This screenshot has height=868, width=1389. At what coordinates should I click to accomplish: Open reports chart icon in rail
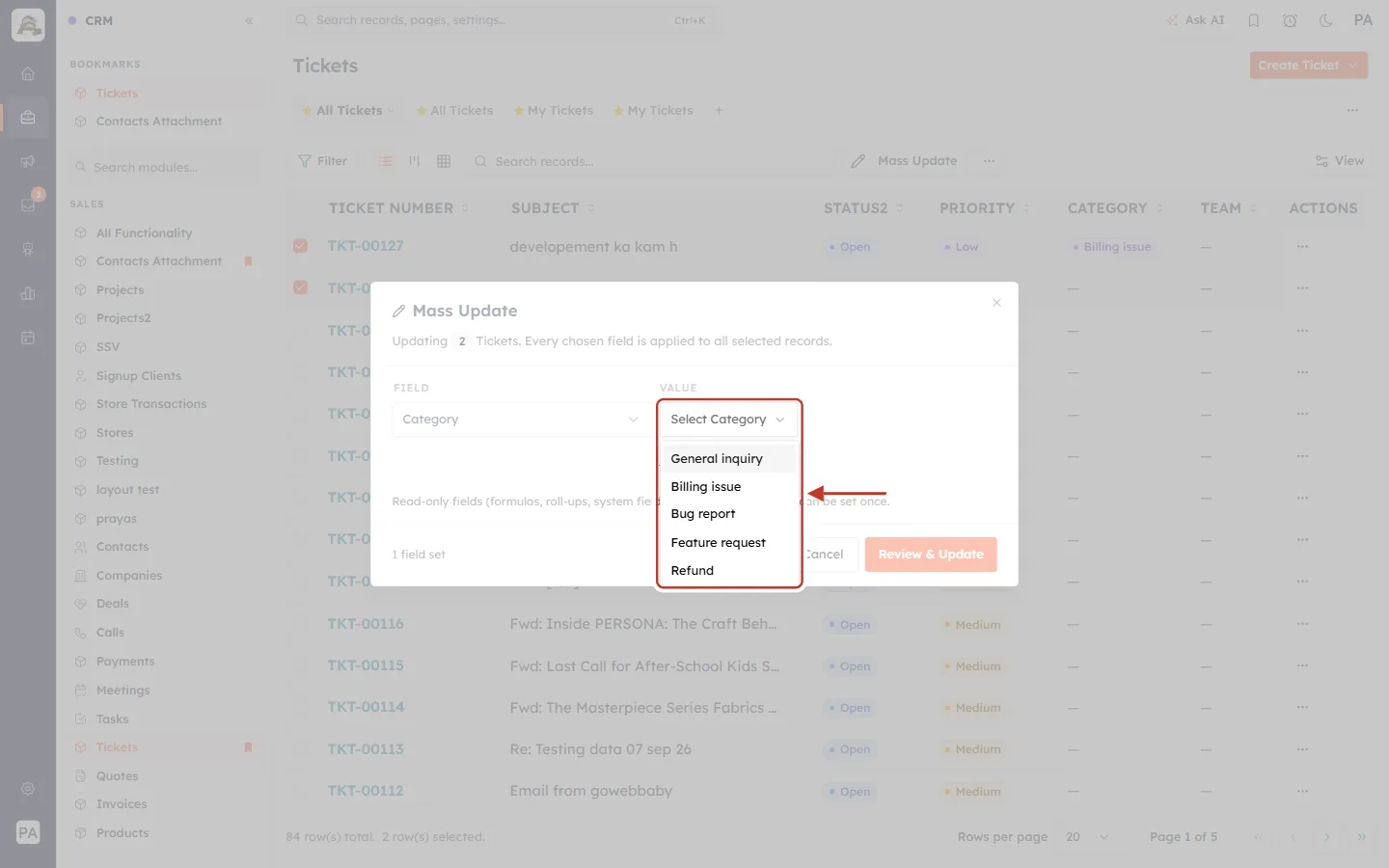point(28,293)
